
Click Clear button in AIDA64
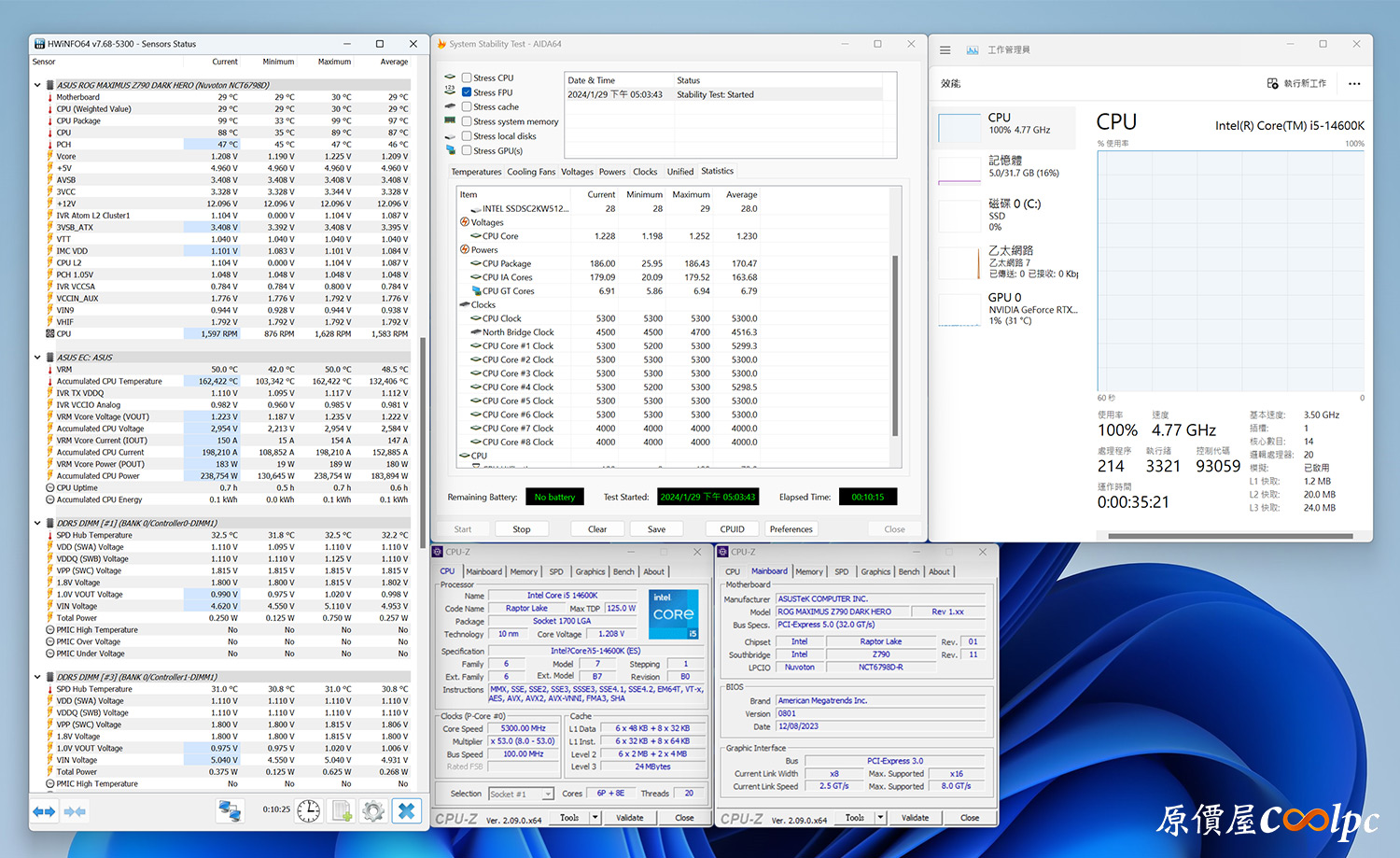coord(597,529)
